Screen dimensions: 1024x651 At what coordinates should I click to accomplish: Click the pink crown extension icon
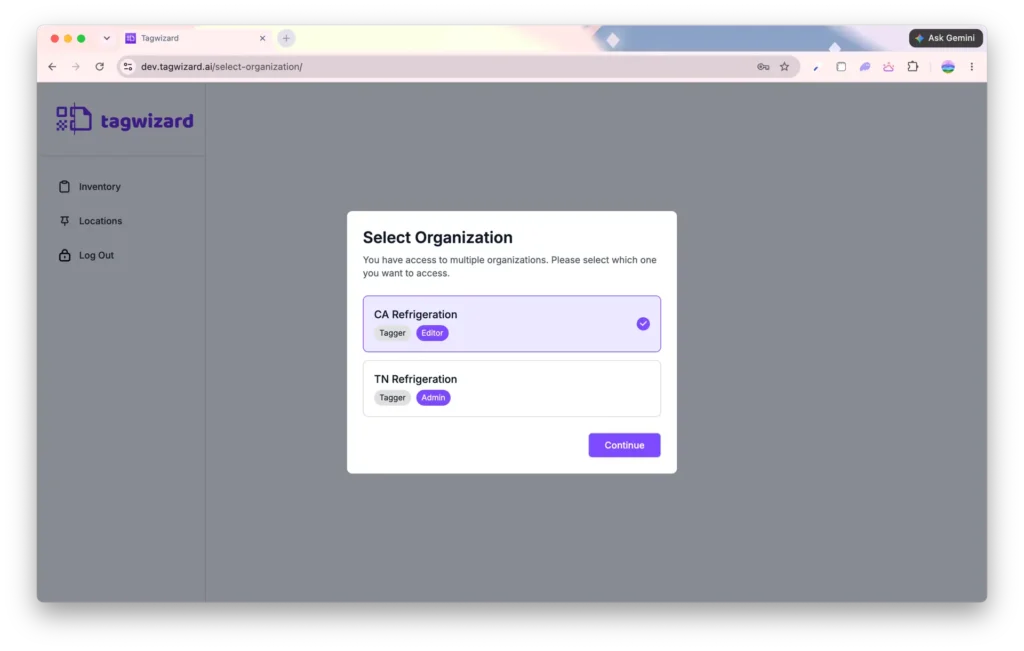(x=888, y=67)
